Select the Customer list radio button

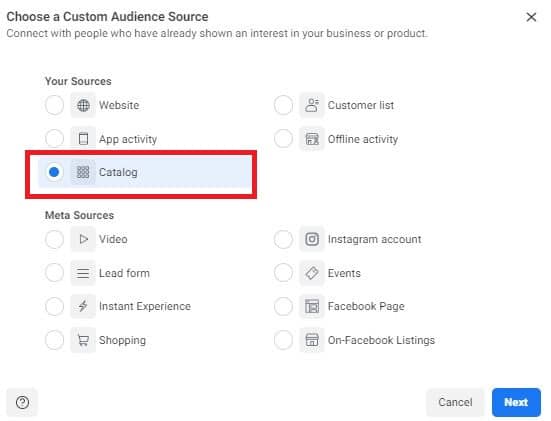(283, 105)
